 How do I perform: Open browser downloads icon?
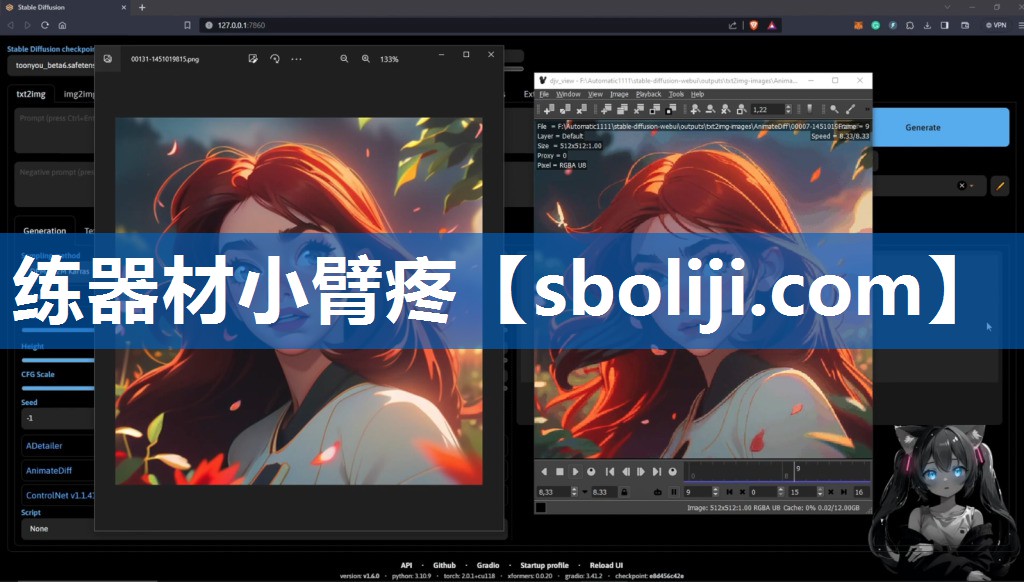click(x=927, y=25)
